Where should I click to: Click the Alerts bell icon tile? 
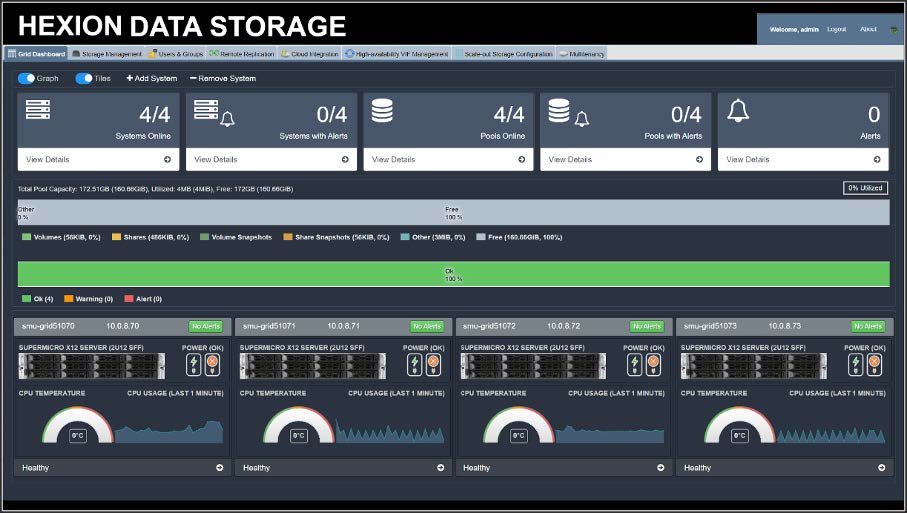(x=738, y=111)
